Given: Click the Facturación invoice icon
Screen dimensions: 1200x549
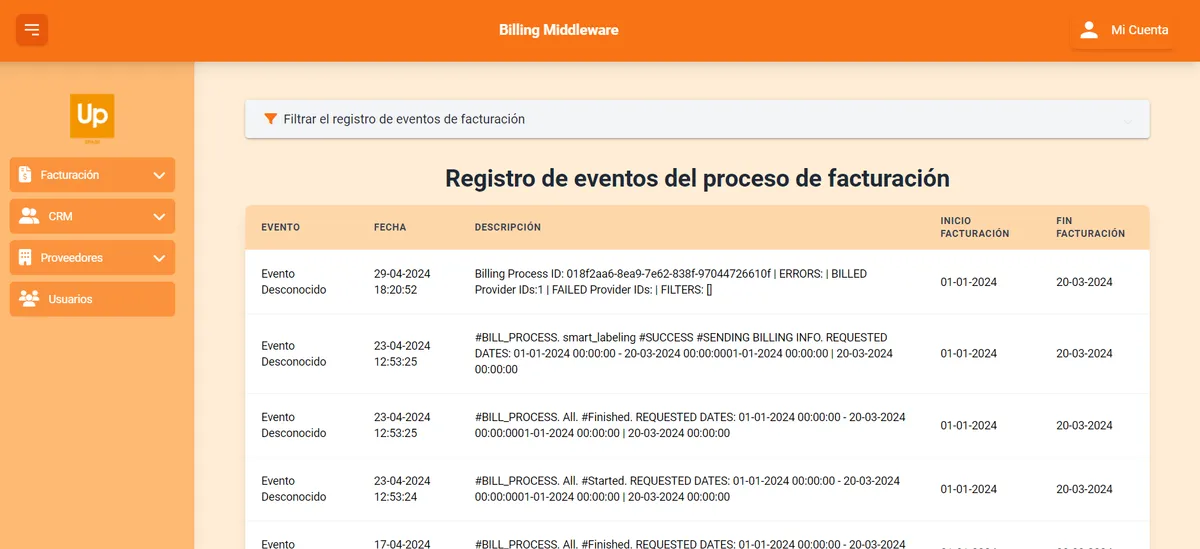Looking at the screenshot, I should [26, 174].
